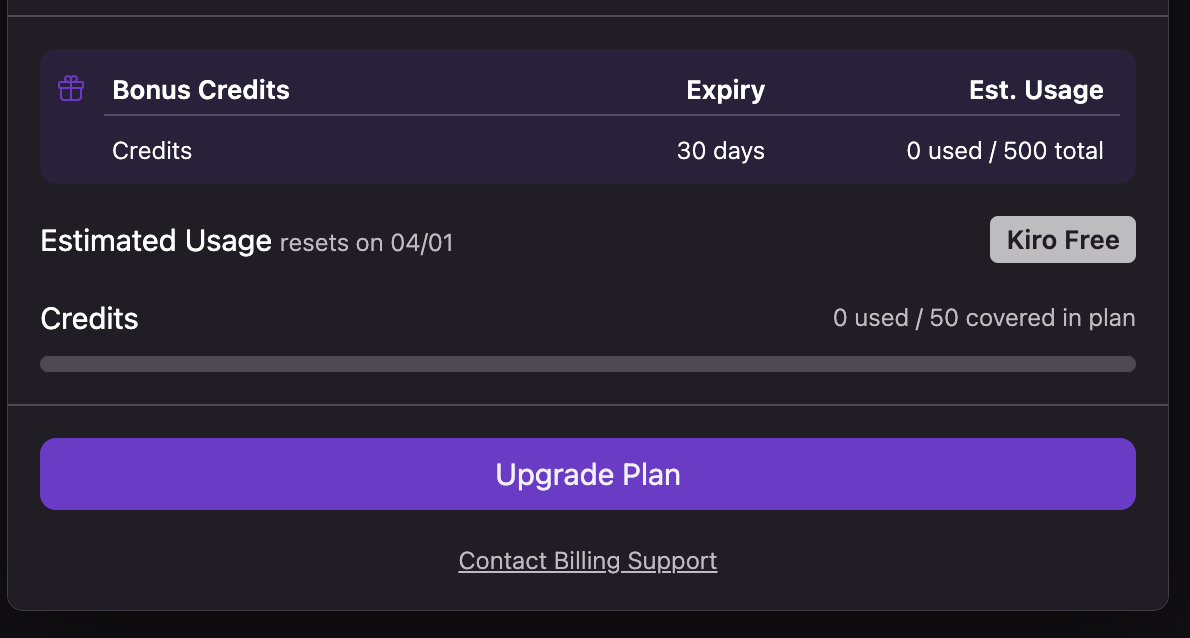Viewport: 1190px width, 638px height.
Task: Click the Credits usage progress bar
Action: (x=588, y=364)
